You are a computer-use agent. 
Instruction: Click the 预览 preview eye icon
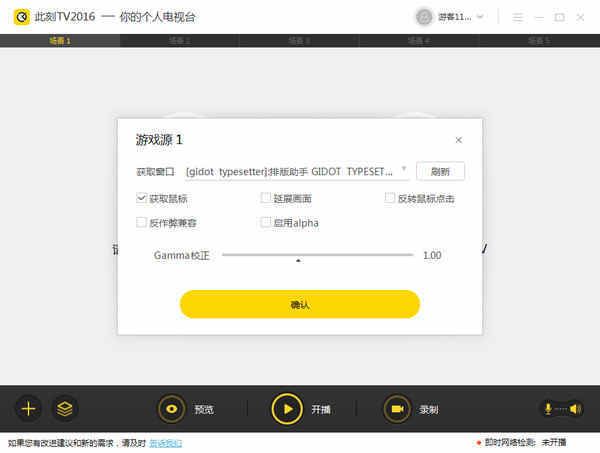point(172,409)
